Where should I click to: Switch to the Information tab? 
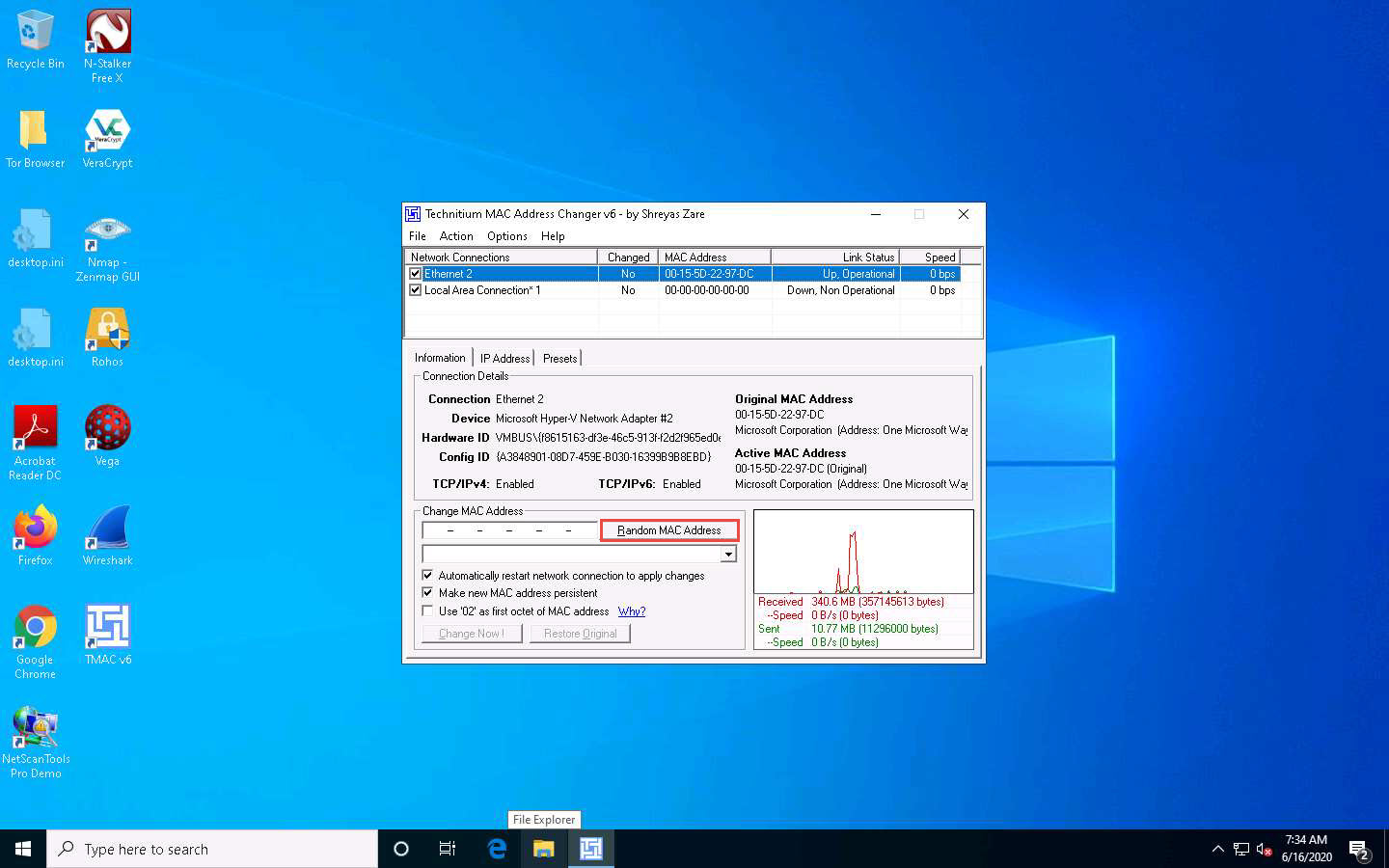[440, 358]
